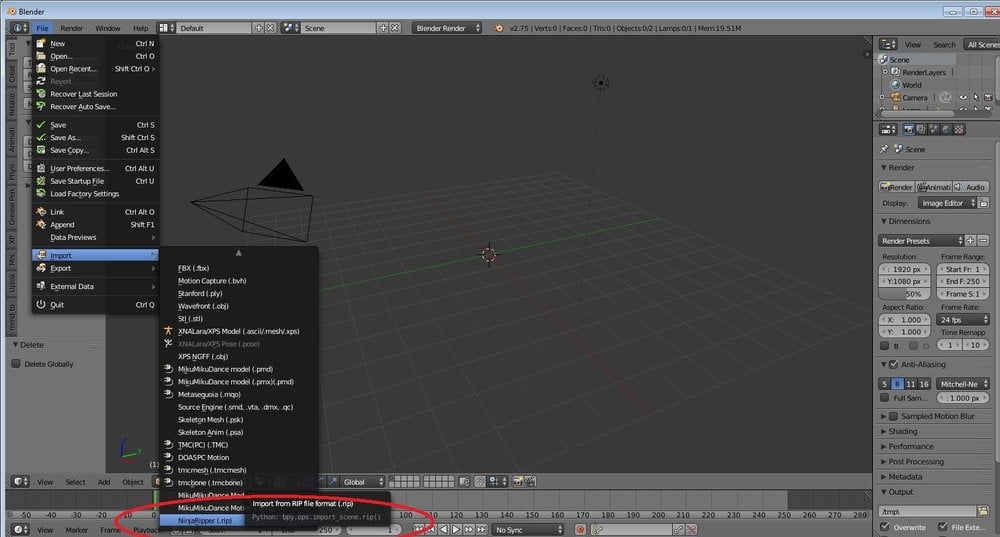The image size is (1000, 537).
Task: Open render engine Blender Render dropdown
Action: pyautogui.click(x=446, y=28)
